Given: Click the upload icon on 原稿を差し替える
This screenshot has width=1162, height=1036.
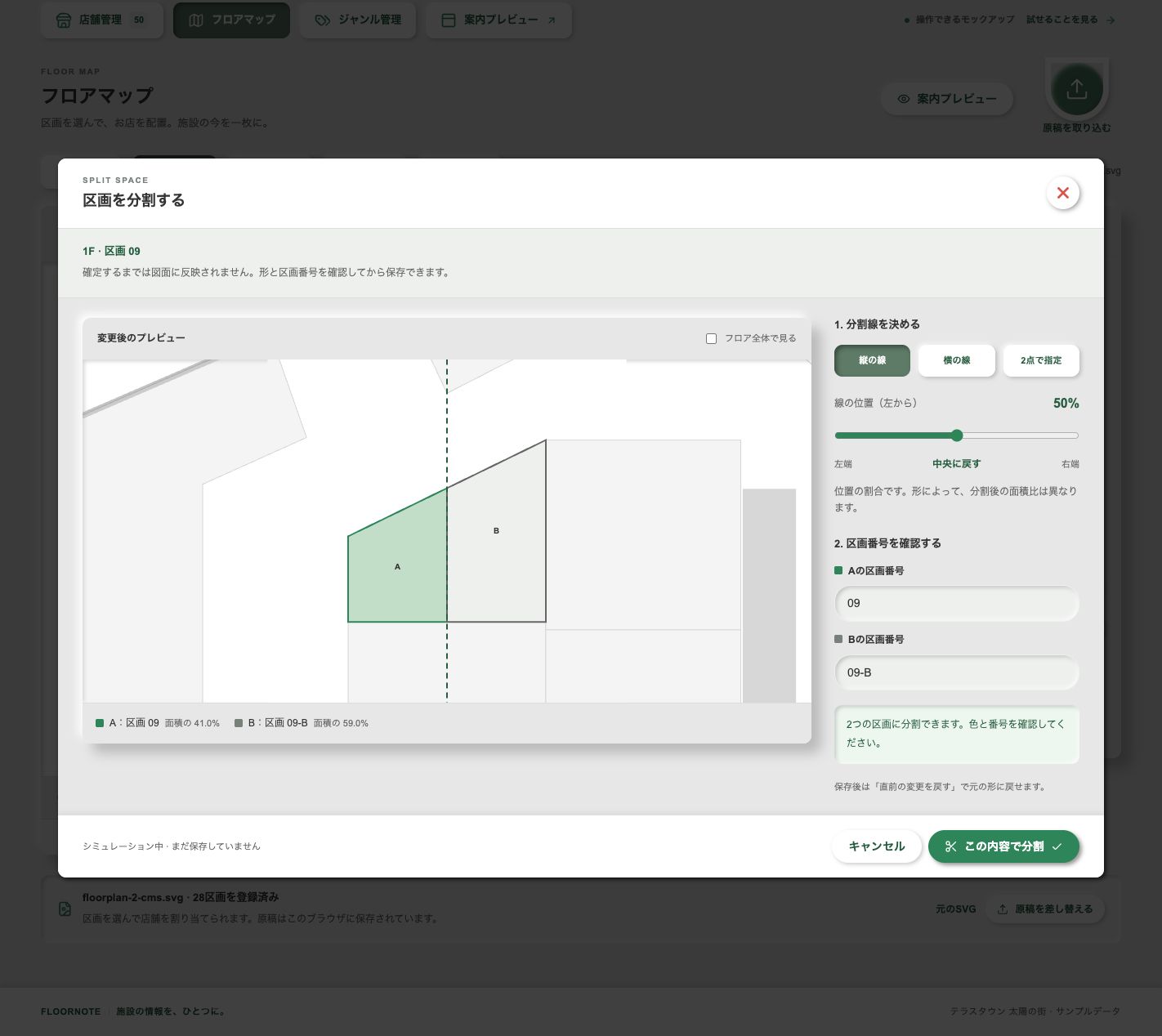Looking at the screenshot, I should coord(1003,909).
